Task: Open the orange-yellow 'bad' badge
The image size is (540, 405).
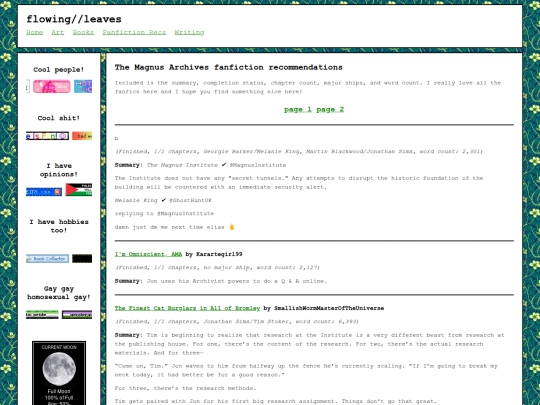Action: [82, 136]
